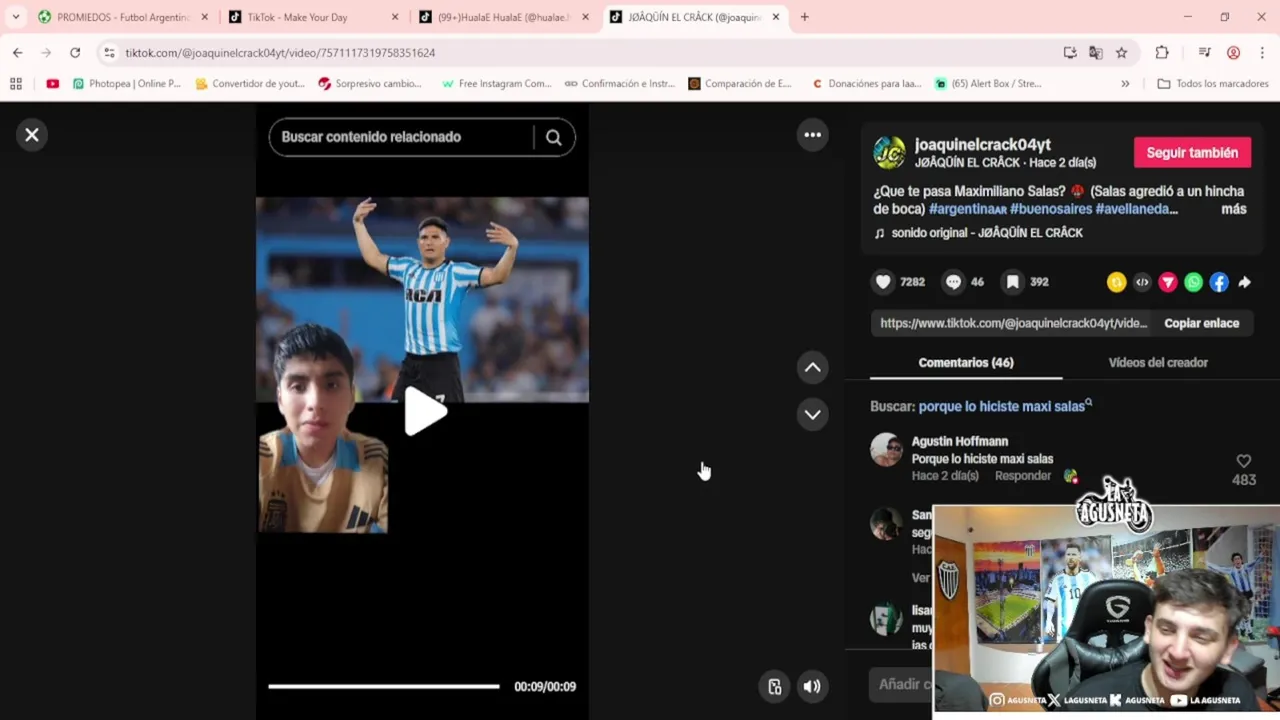Expand caption with 'más' link
Screen dimensions: 1280x720
click(1233, 209)
